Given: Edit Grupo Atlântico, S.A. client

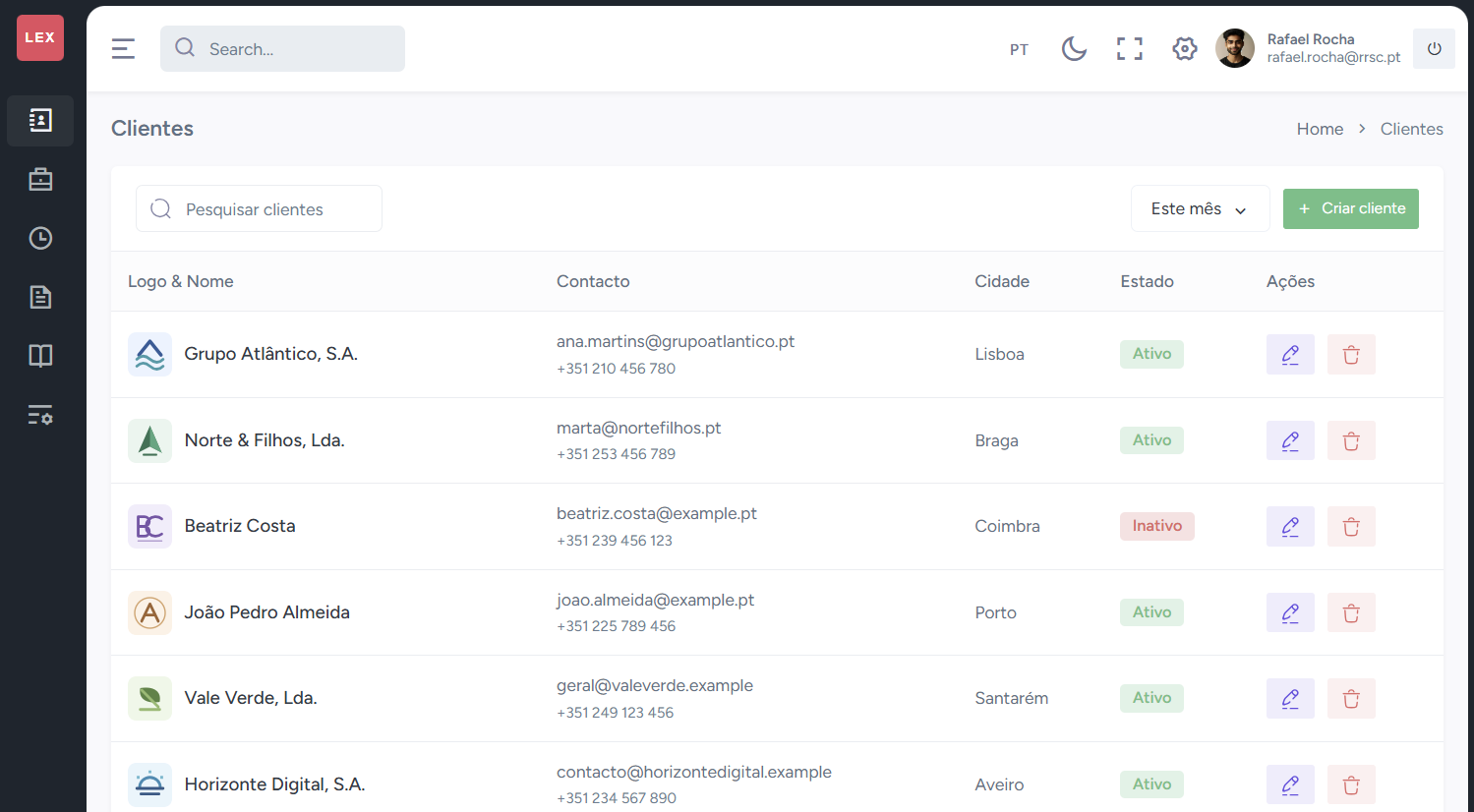Looking at the screenshot, I should (1290, 354).
